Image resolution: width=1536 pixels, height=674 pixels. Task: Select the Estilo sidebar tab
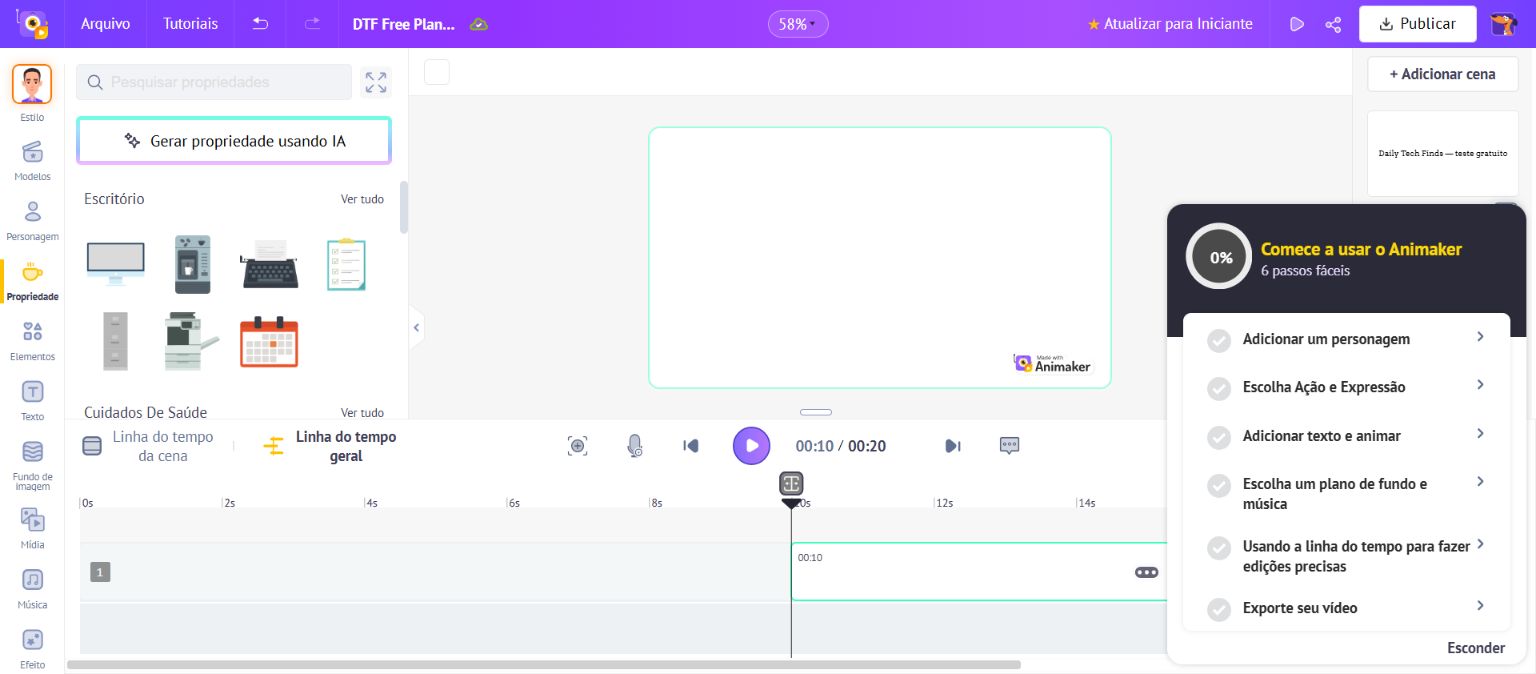(32, 93)
